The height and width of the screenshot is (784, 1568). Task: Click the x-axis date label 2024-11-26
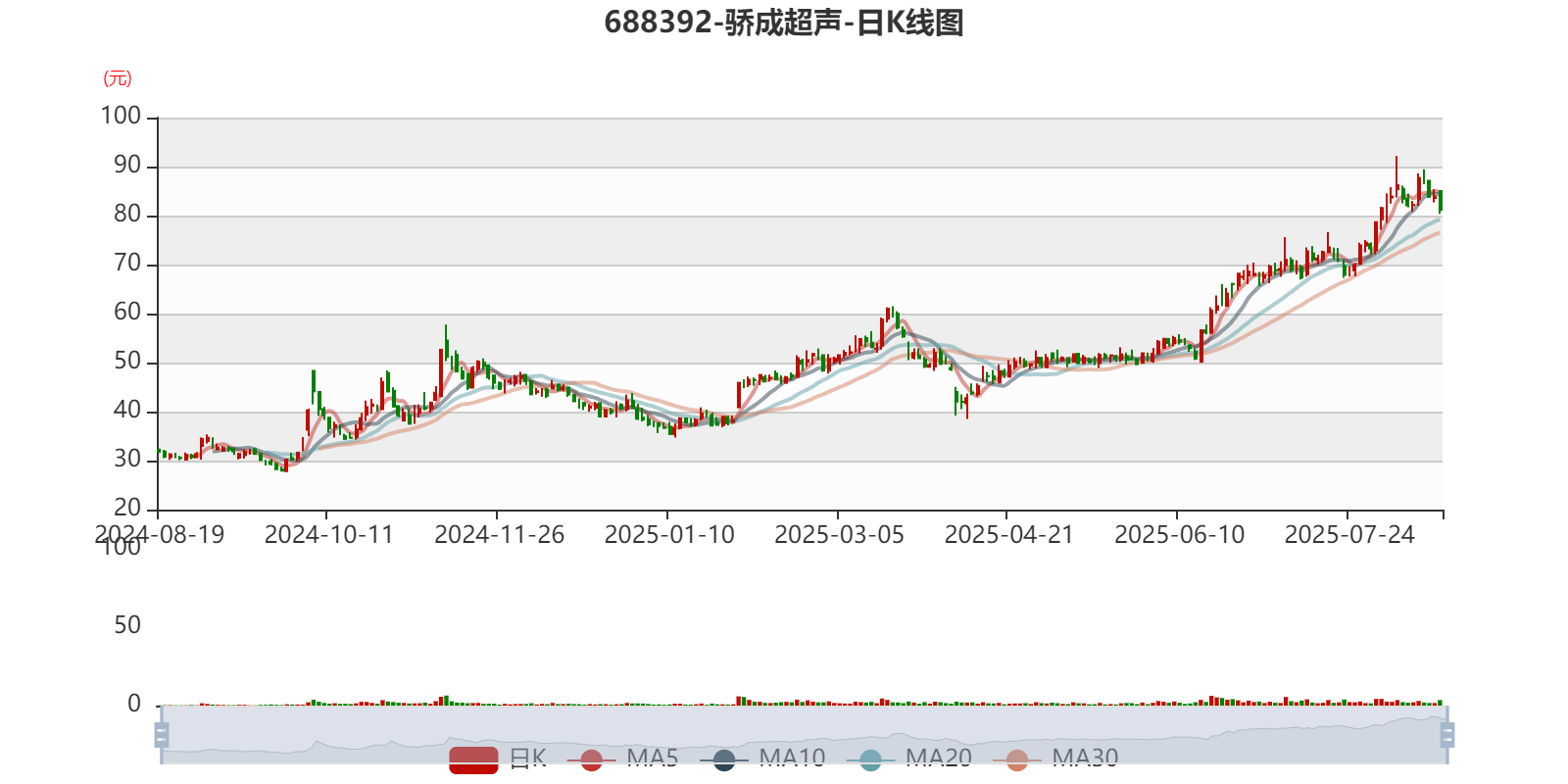pos(500,535)
